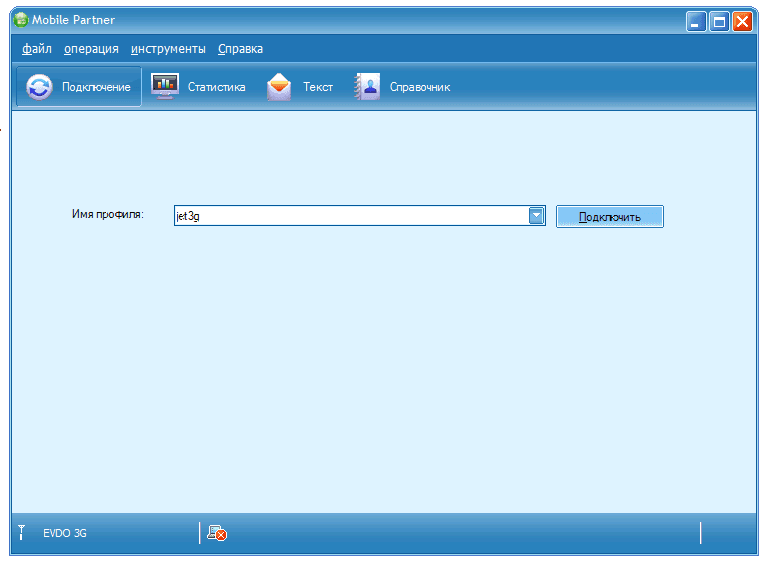Open the Справка menu
768x565 pixels.
tap(240, 49)
